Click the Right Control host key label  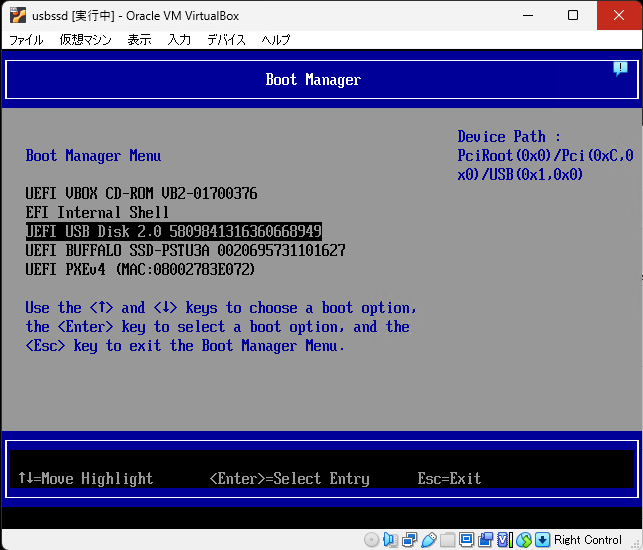pos(588,540)
